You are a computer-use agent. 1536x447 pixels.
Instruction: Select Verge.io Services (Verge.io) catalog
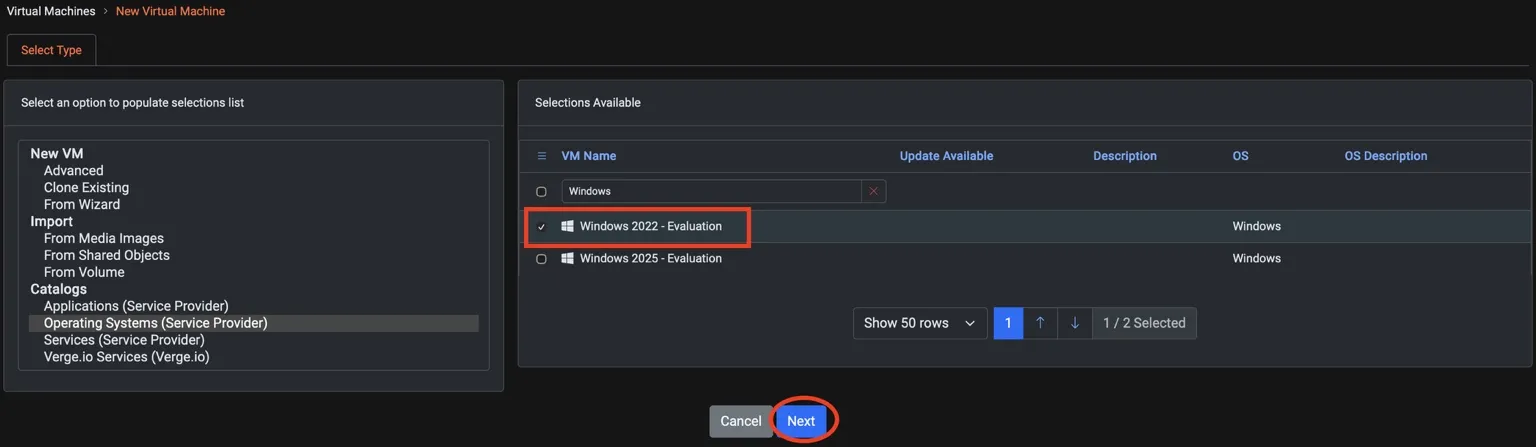click(127, 357)
